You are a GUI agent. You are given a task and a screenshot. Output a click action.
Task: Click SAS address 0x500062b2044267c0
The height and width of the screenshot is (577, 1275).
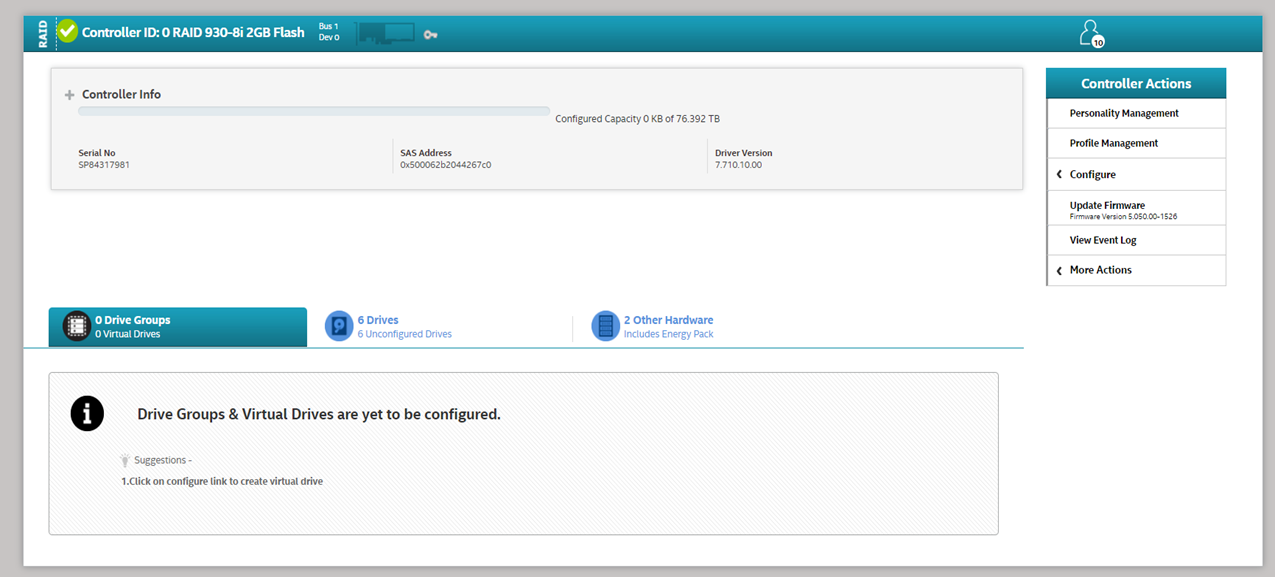445,164
